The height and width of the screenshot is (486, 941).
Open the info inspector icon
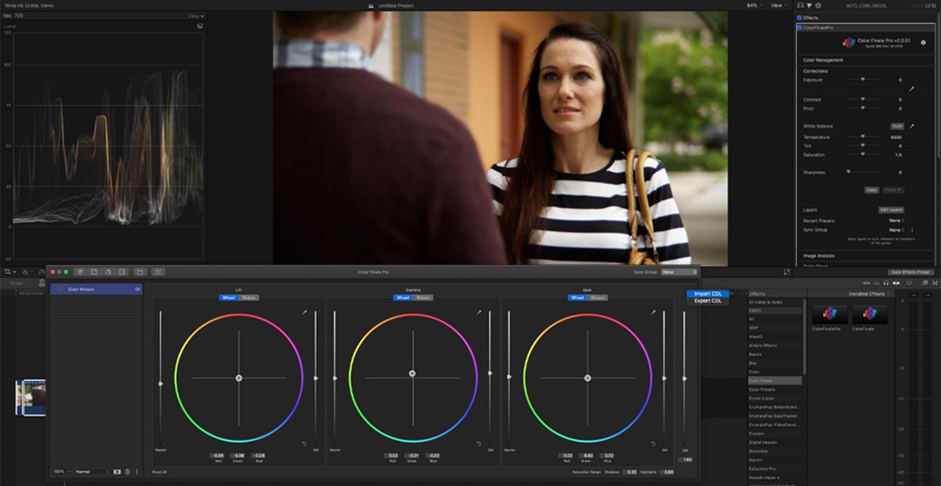coord(818,5)
